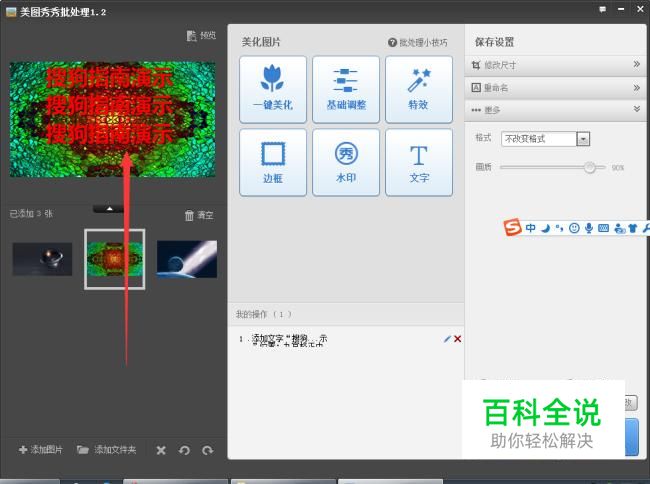Rotate image counterclockwise icon
The image size is (650, 484).
pyautogui.click(x=184, y=450)
